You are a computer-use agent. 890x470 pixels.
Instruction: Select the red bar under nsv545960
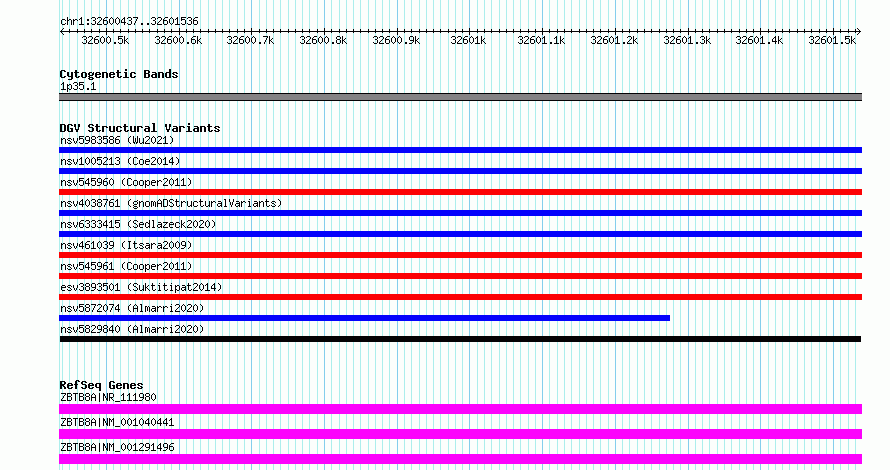pyautogui.click(x=460, y=192)
